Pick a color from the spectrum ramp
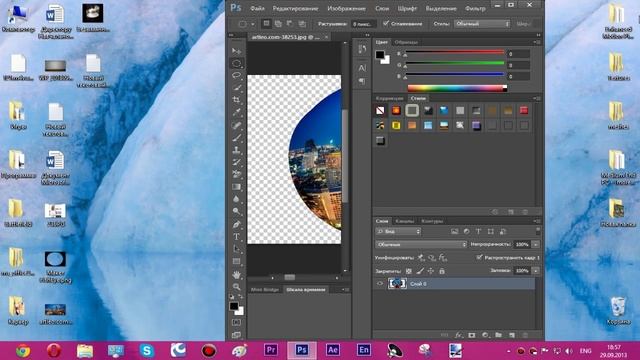The image size is (640, 360). coord(457,88)
